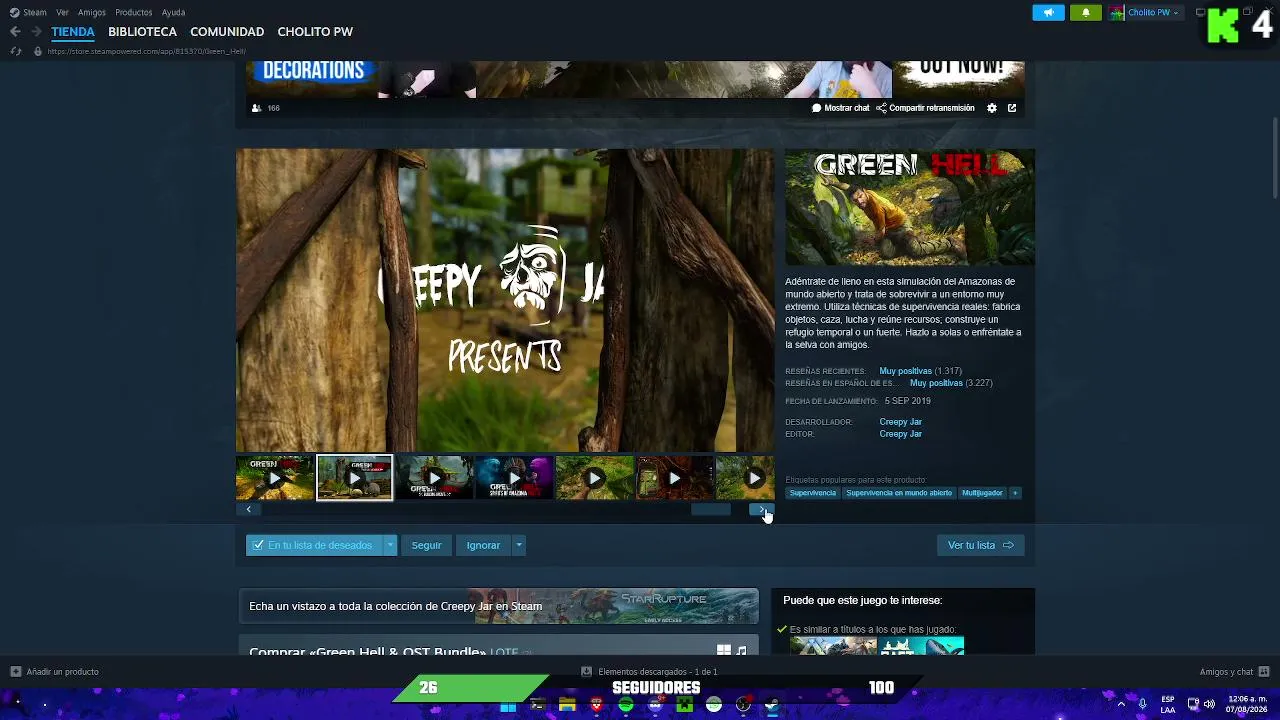Open the notifications bell
The height and width of the screenshot is (720, 1280).
[1086, 13]
